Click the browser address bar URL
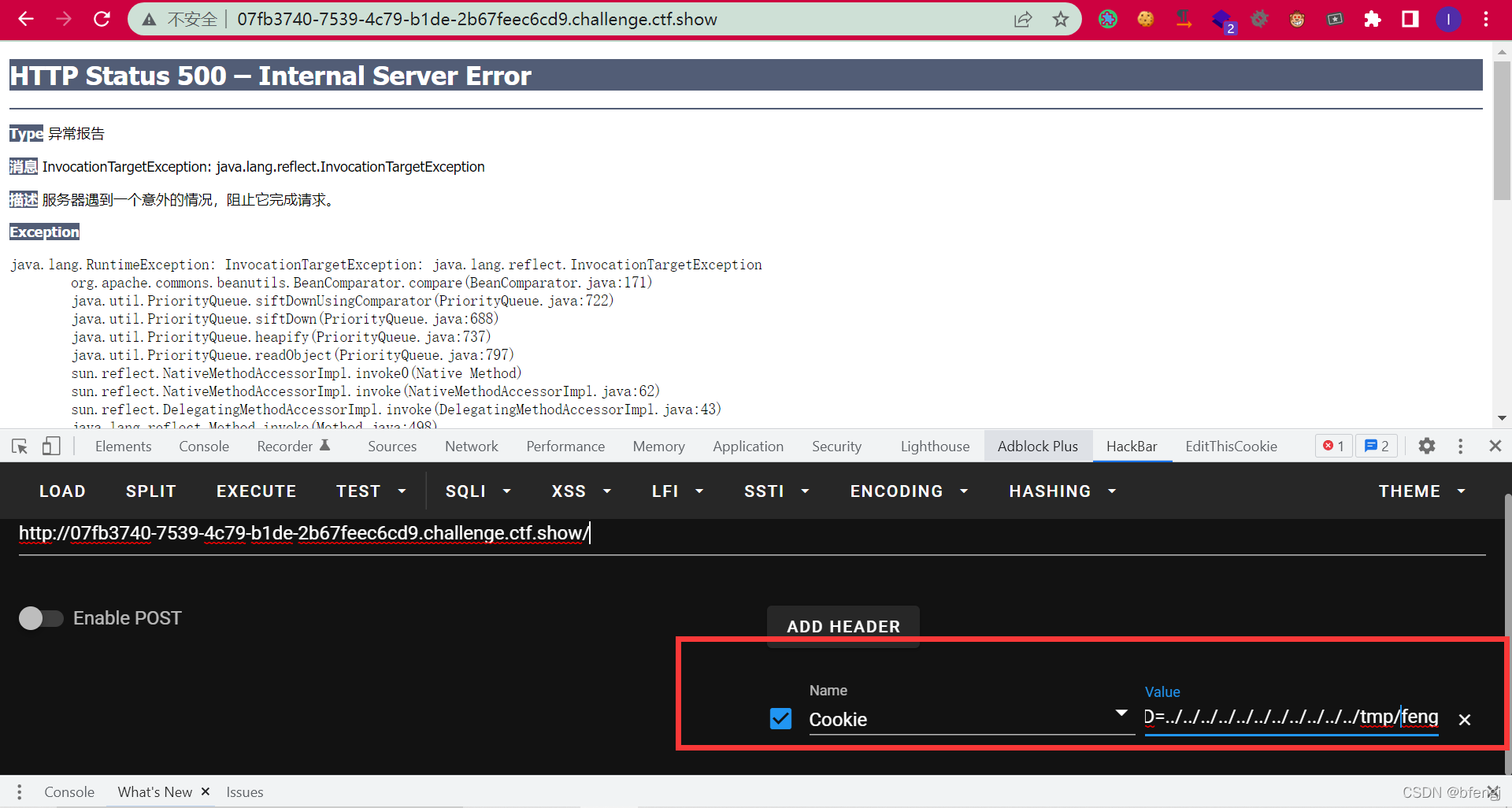1512x808 pixels. pyautogui.click(x=477, y=20)
